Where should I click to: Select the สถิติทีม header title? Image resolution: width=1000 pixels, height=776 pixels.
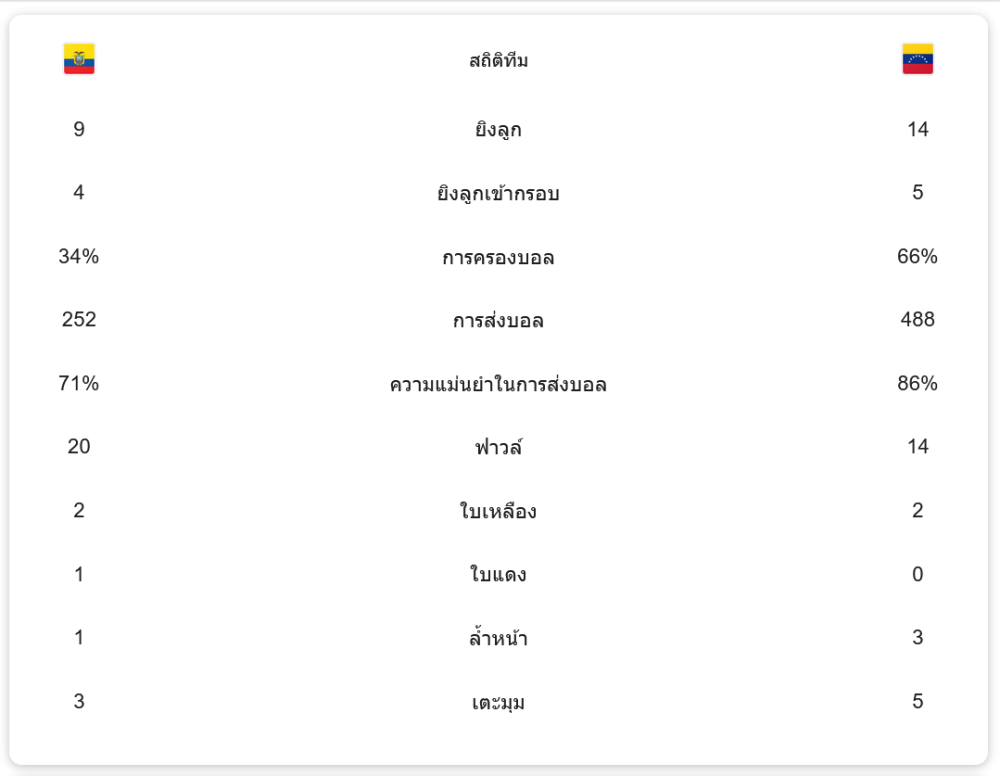(x=498, y=61)
